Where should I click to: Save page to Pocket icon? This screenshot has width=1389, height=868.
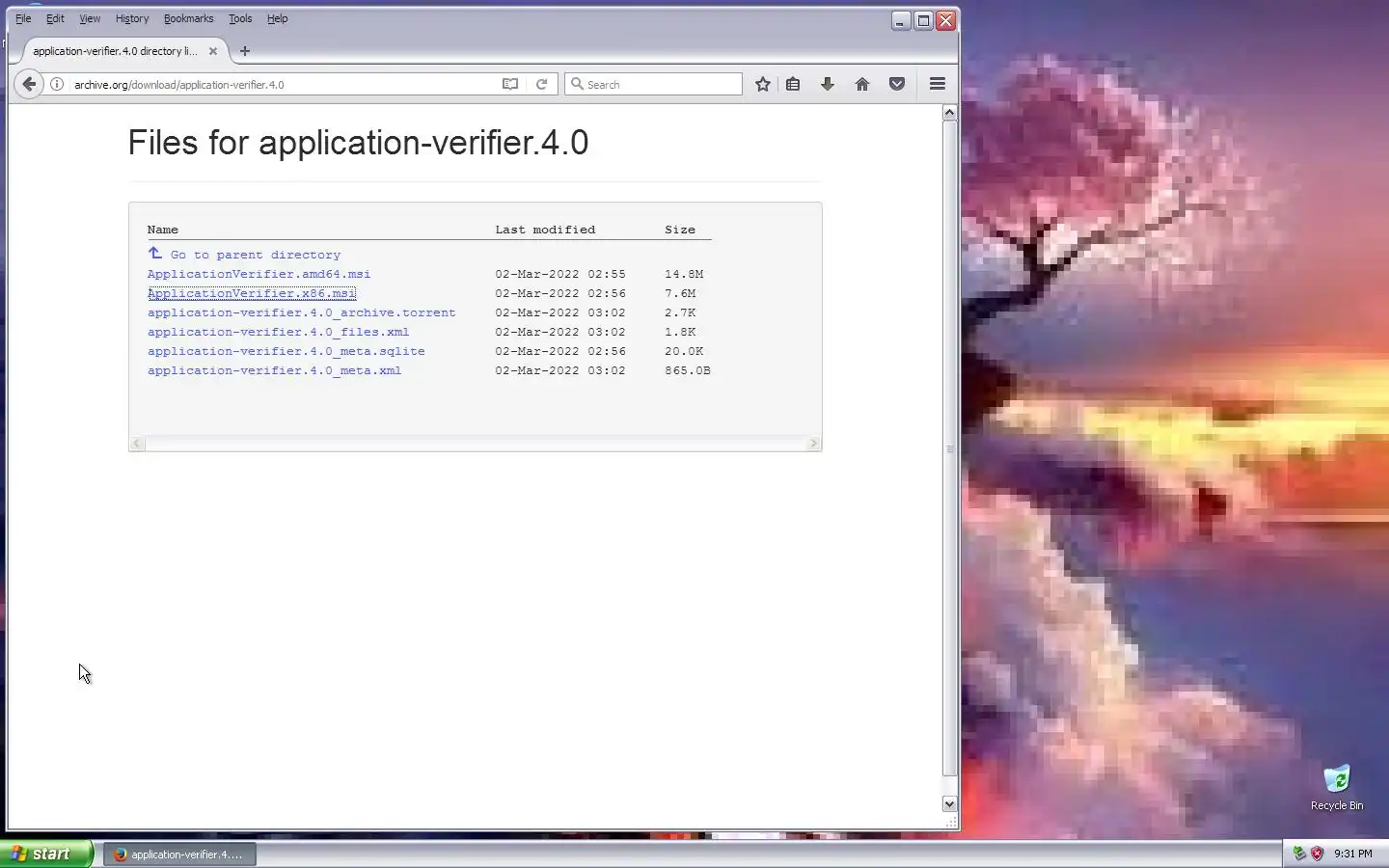pos(897,84)
